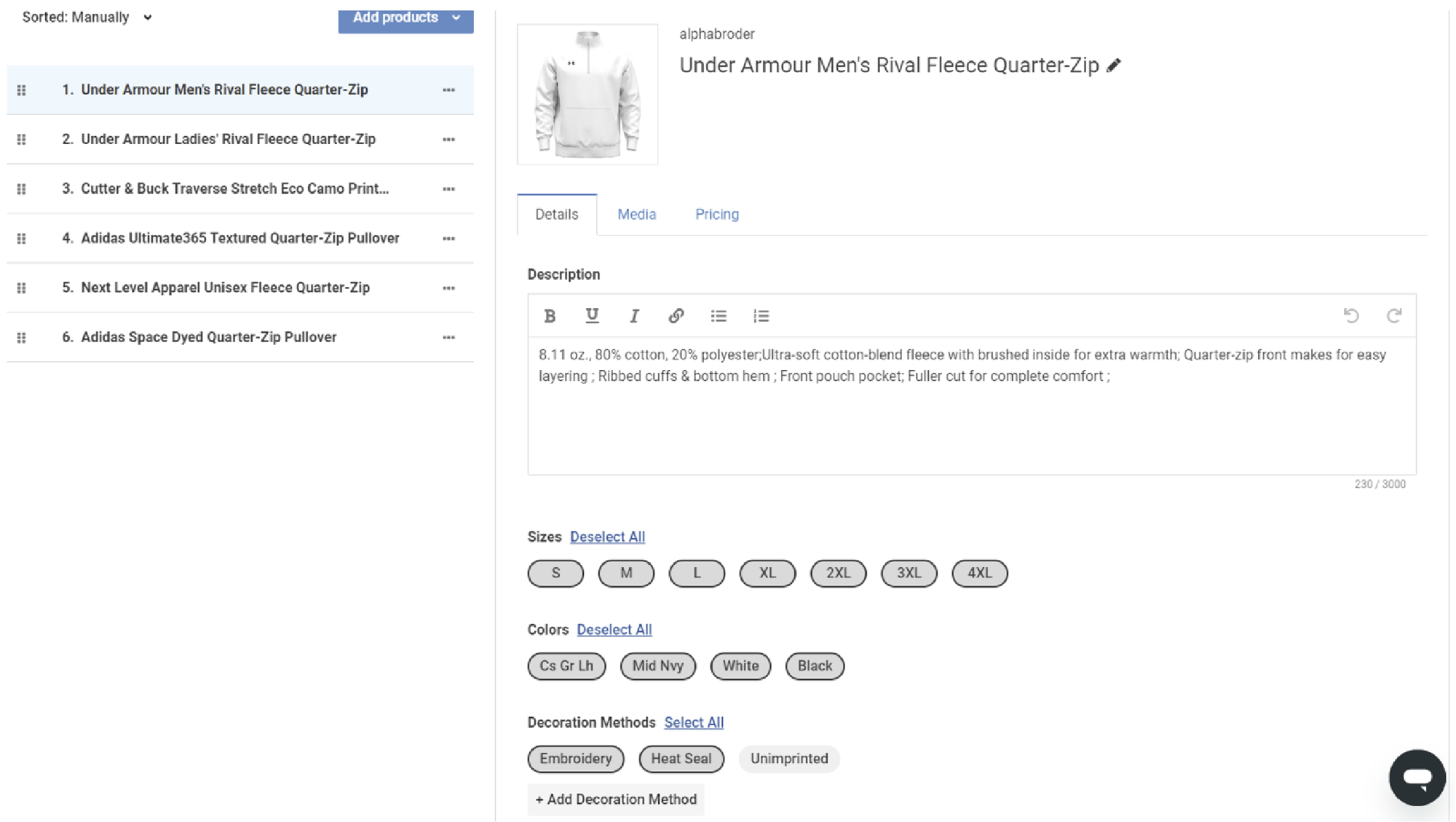Toggle underline formatting in description editor
This screenshot has width=1456, height=822.
click(592, 316)
